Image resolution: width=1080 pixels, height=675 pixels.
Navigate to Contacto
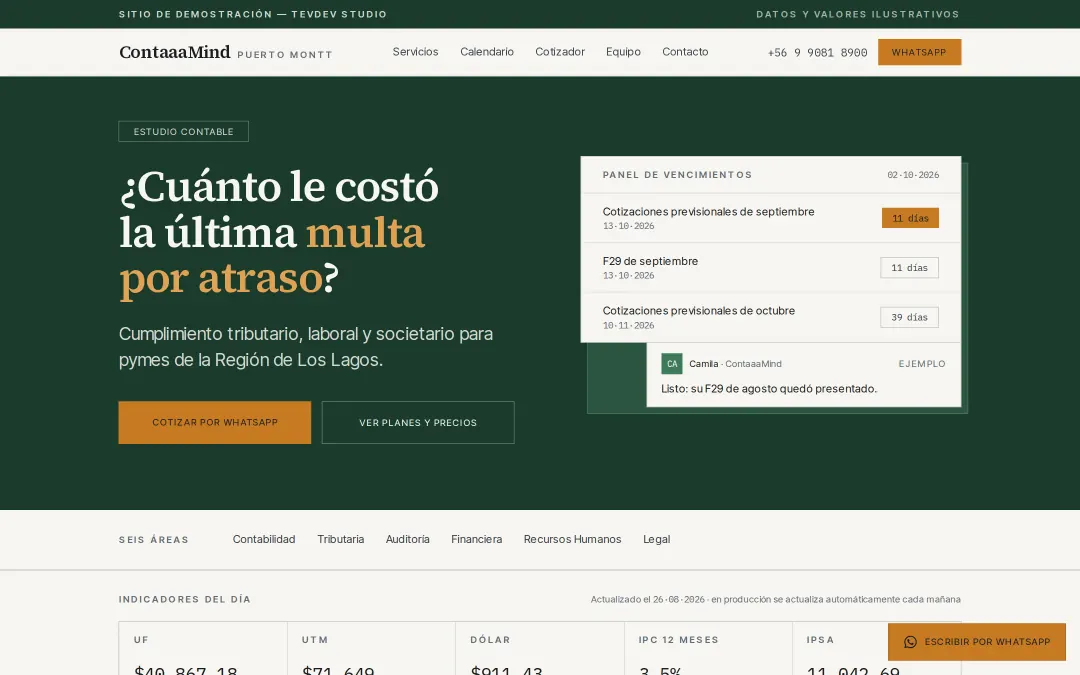tap(685, 52)
